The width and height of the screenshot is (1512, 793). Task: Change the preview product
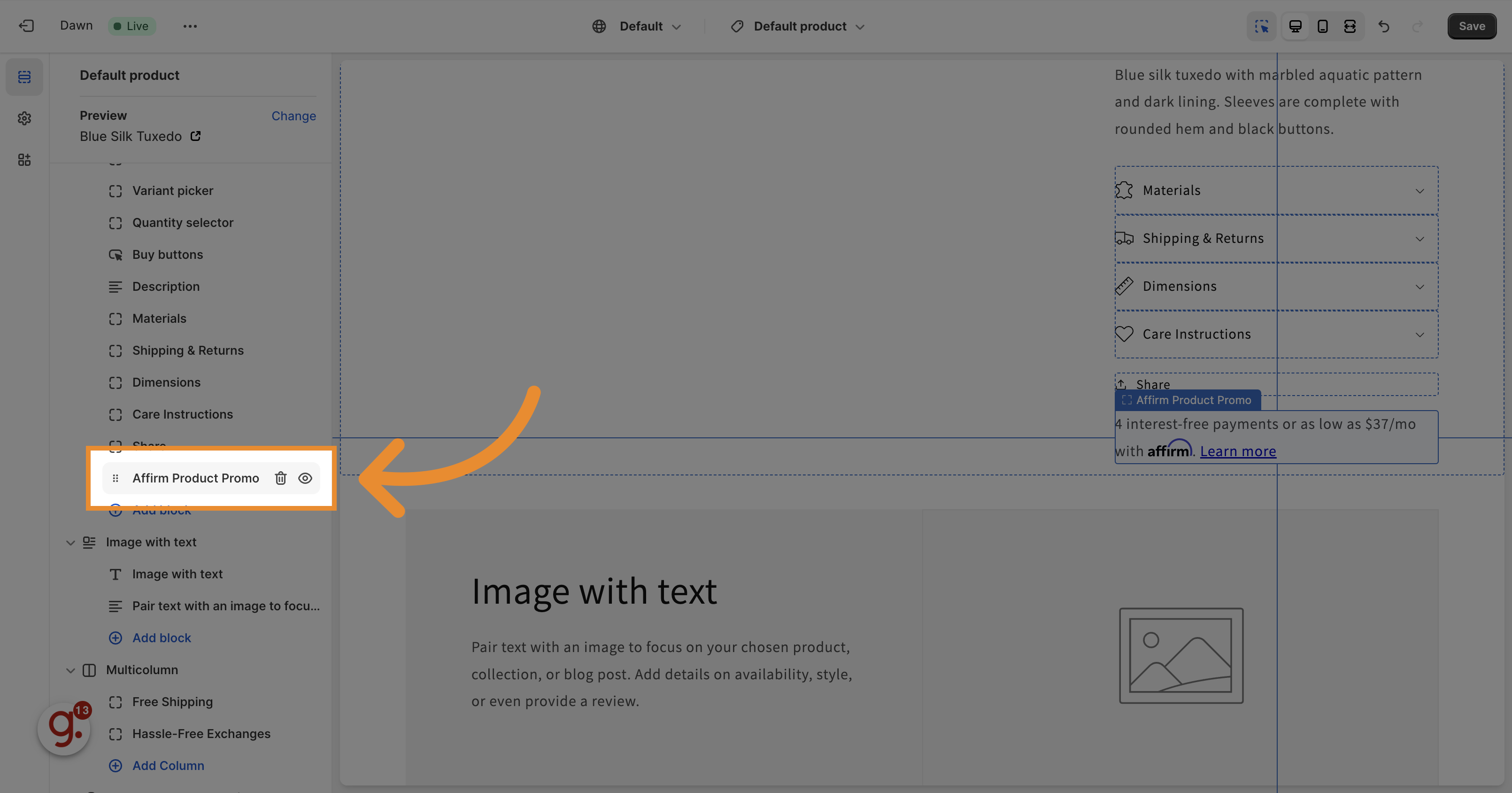[293, 116]
